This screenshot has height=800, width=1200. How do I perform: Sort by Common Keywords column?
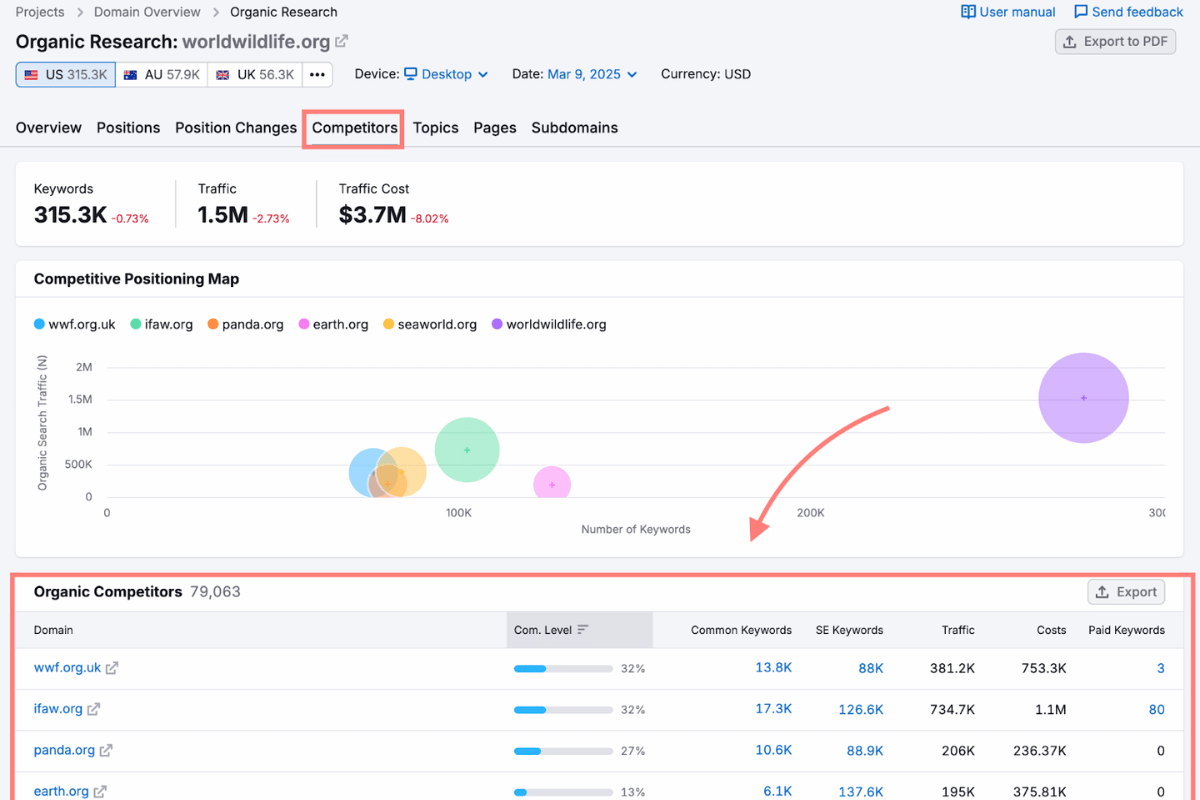[741, 630]
